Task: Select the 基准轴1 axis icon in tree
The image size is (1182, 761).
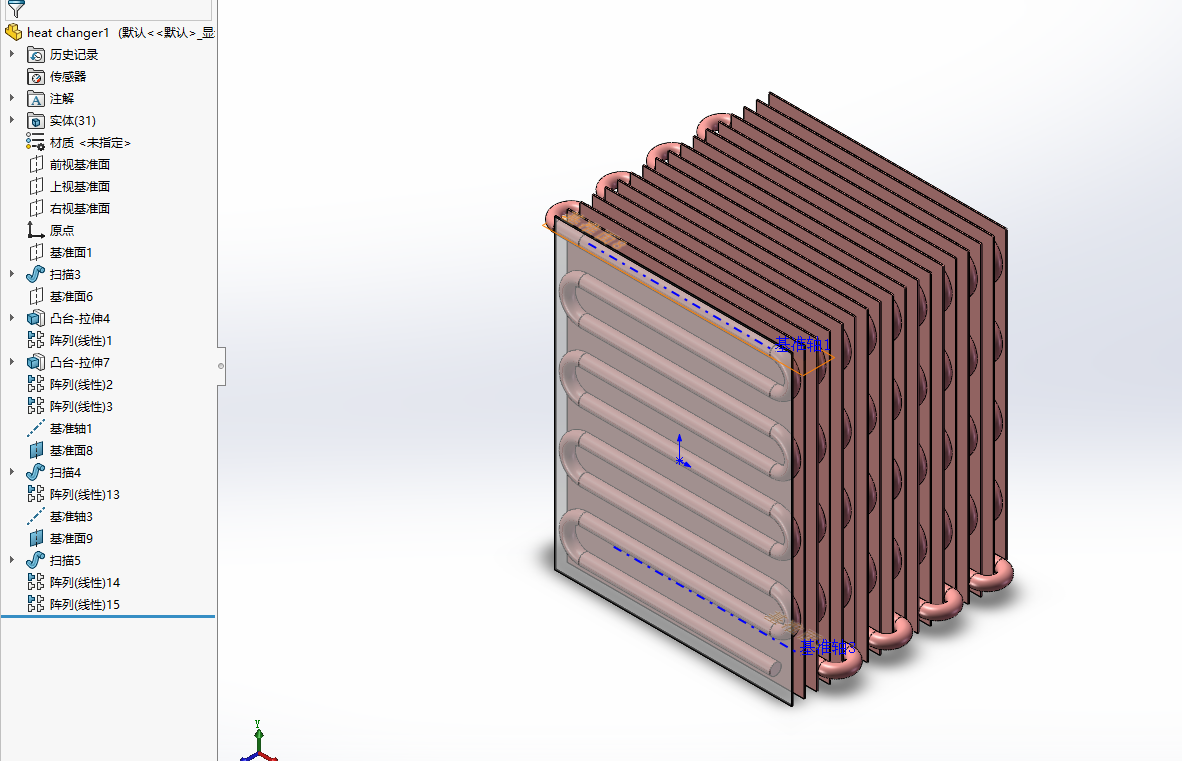Action: tap(35, 428)
